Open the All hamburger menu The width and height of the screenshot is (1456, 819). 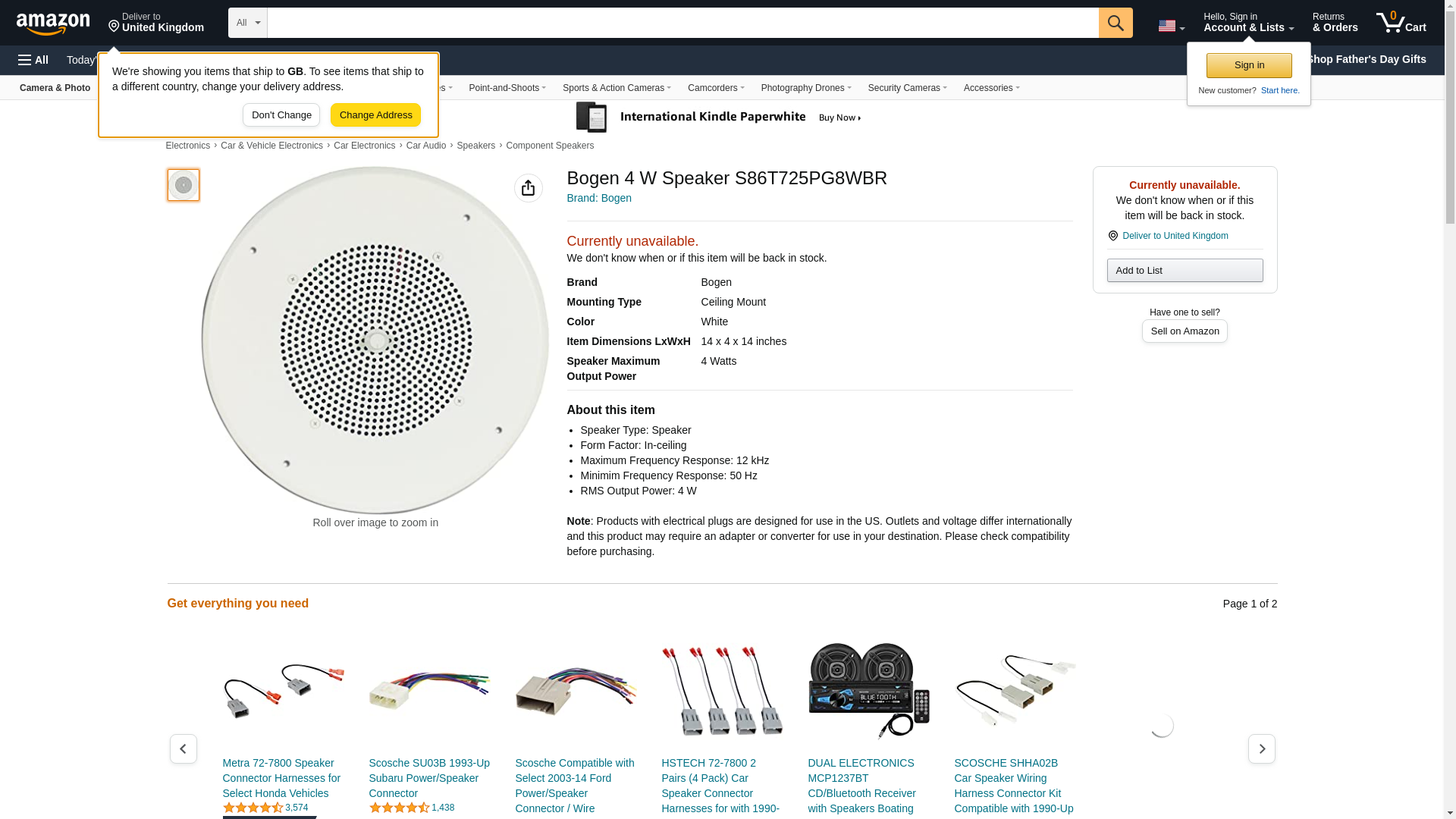tap(33, 60)
